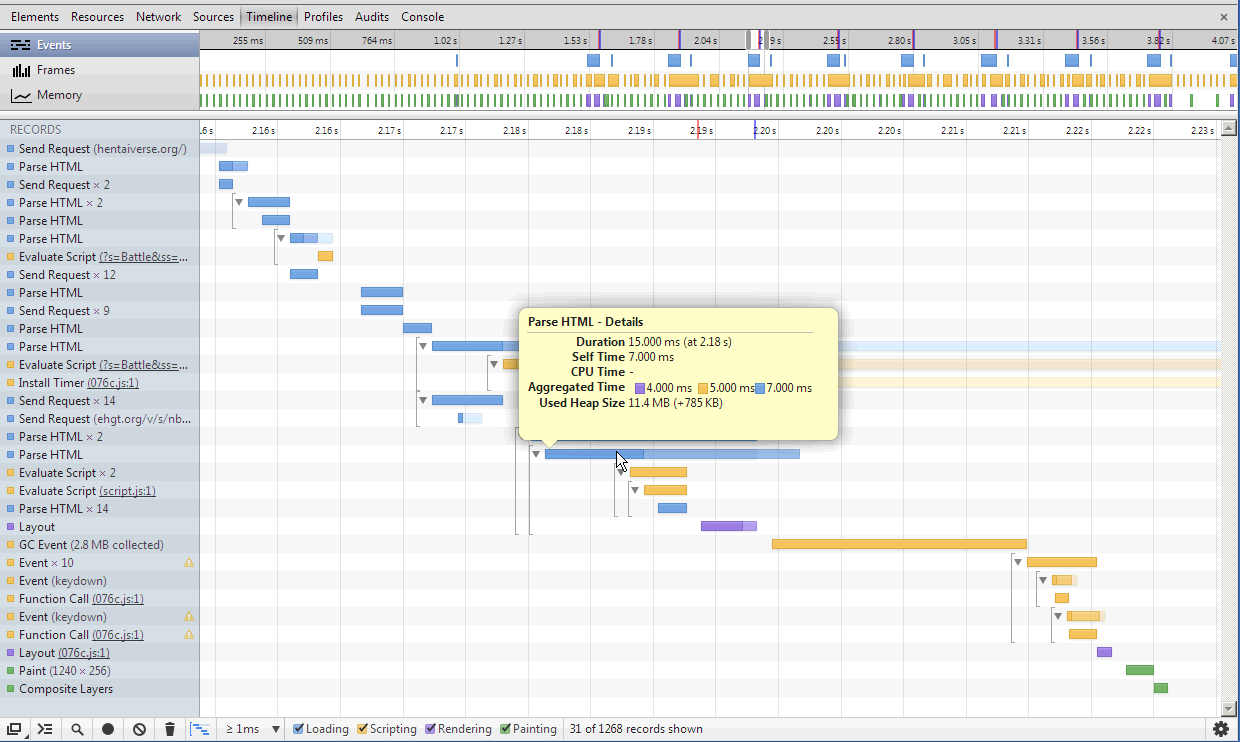Select the Send Request × 9 record
Screen dimensions: 1240x742
pyautogui.click(x=100, y=311)
